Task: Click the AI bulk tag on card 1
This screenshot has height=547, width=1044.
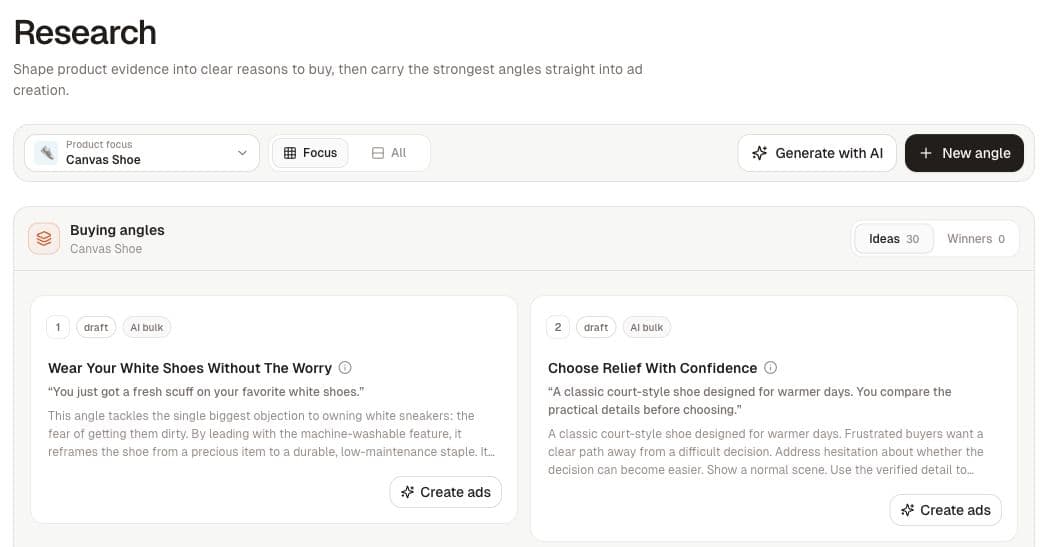Action: [146, 327]
